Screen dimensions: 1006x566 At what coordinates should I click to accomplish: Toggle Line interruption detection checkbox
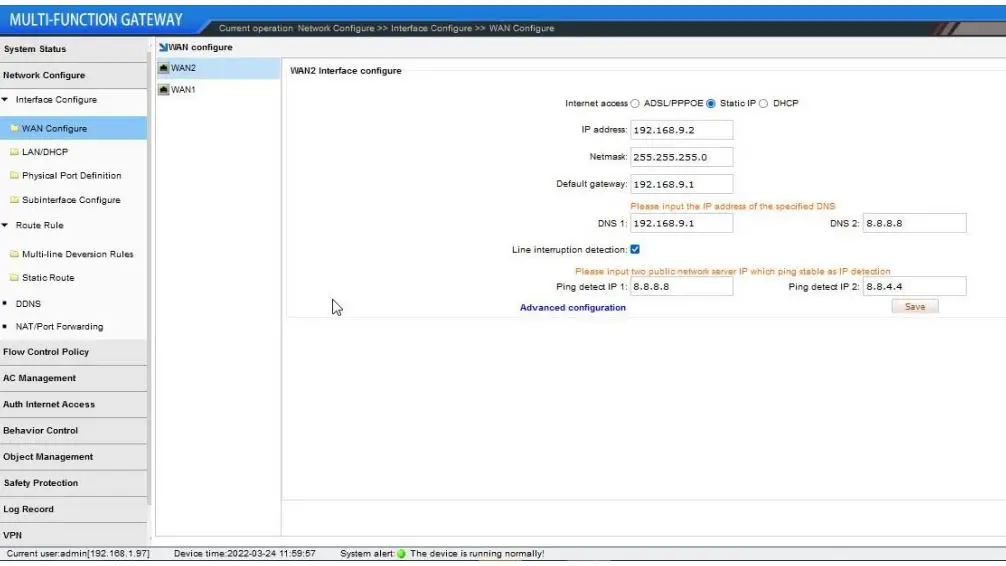pyautogui.click(x=635, y=250)
